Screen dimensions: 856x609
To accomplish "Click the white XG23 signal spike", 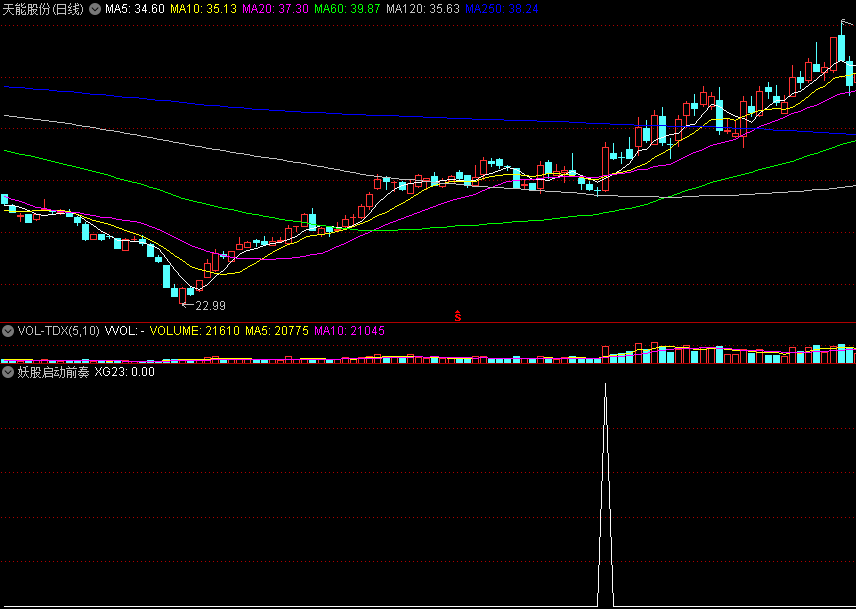I will [605, 494].
